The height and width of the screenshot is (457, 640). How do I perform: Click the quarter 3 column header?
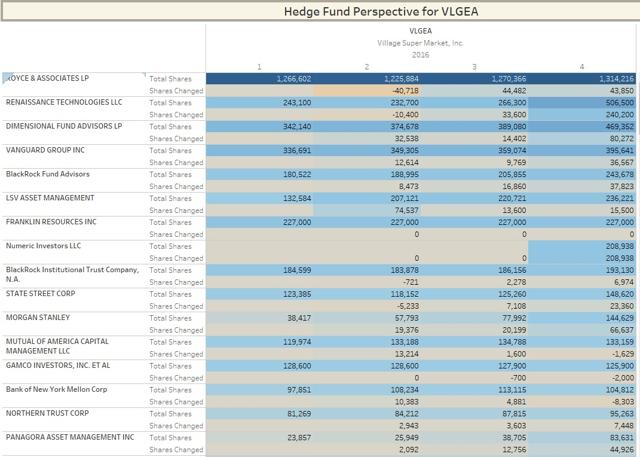point(474,67)
